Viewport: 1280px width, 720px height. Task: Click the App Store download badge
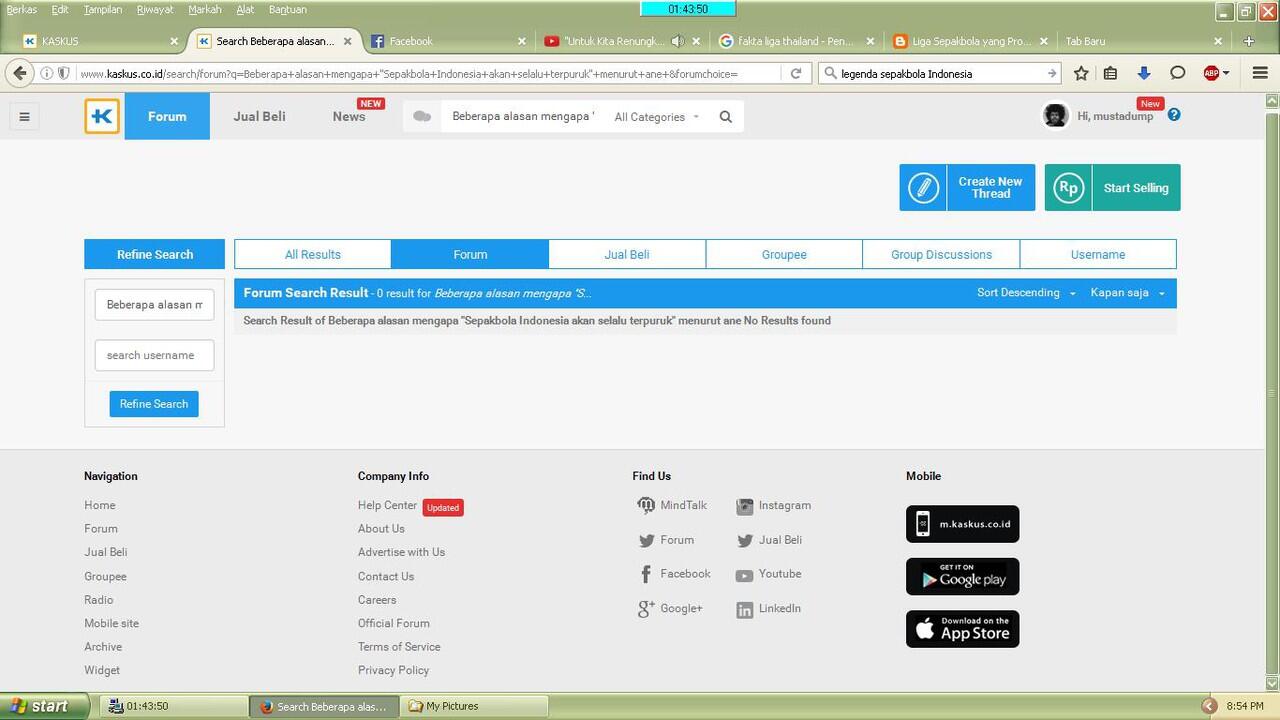(962, 629)
